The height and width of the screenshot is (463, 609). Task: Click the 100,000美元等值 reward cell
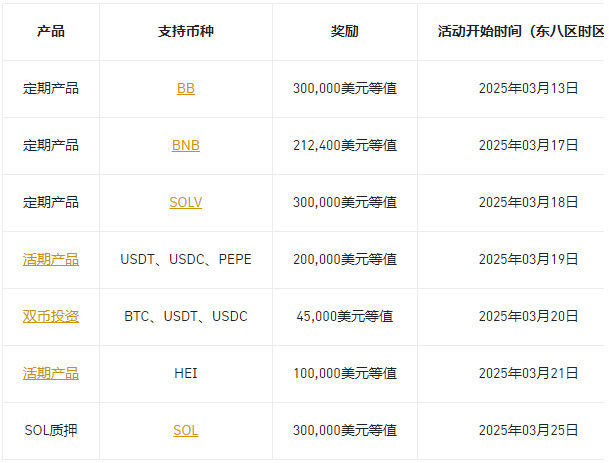click(345, 373)
